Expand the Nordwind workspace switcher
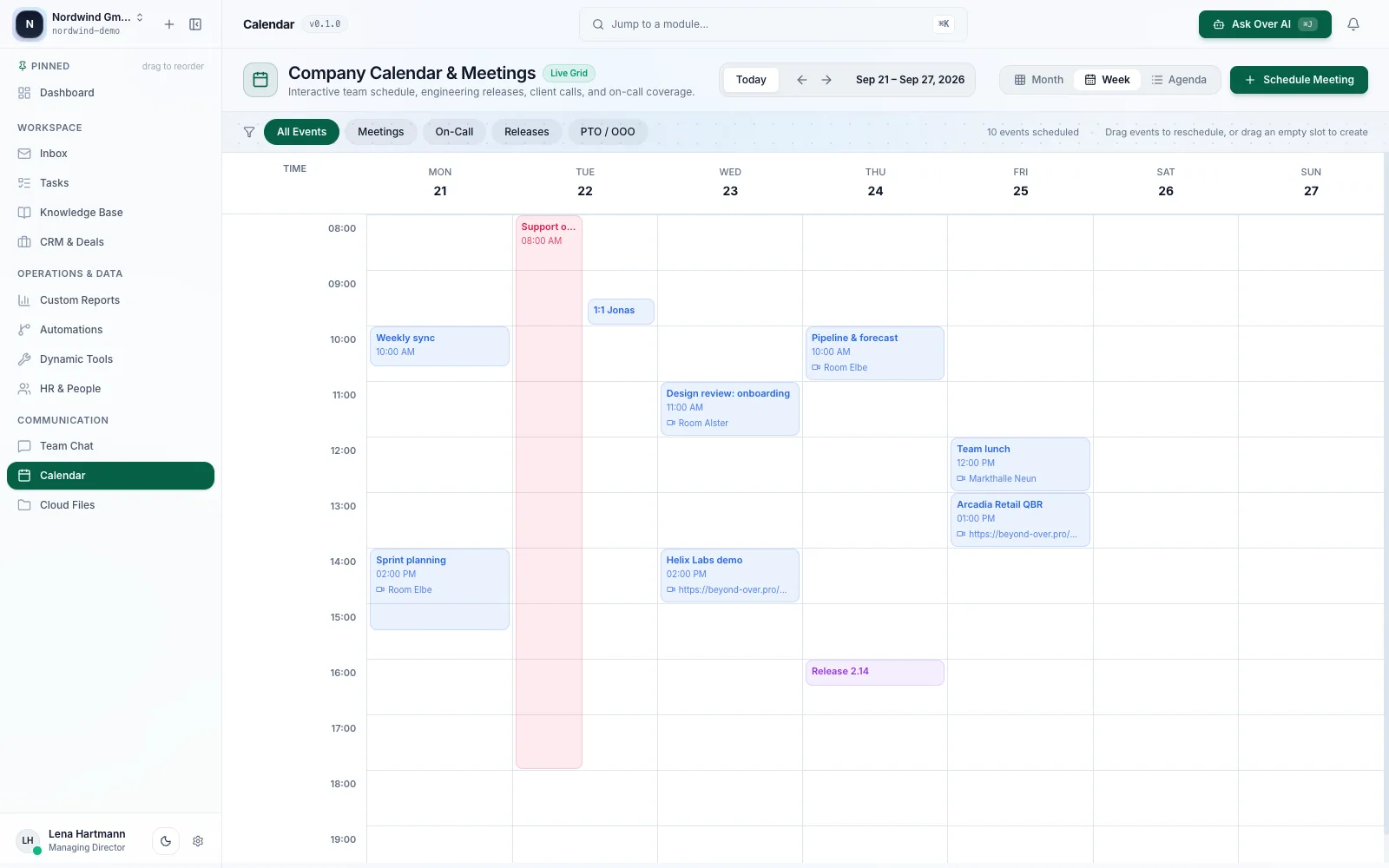This screenshot has height=868, width=1389. pos(80,24)
